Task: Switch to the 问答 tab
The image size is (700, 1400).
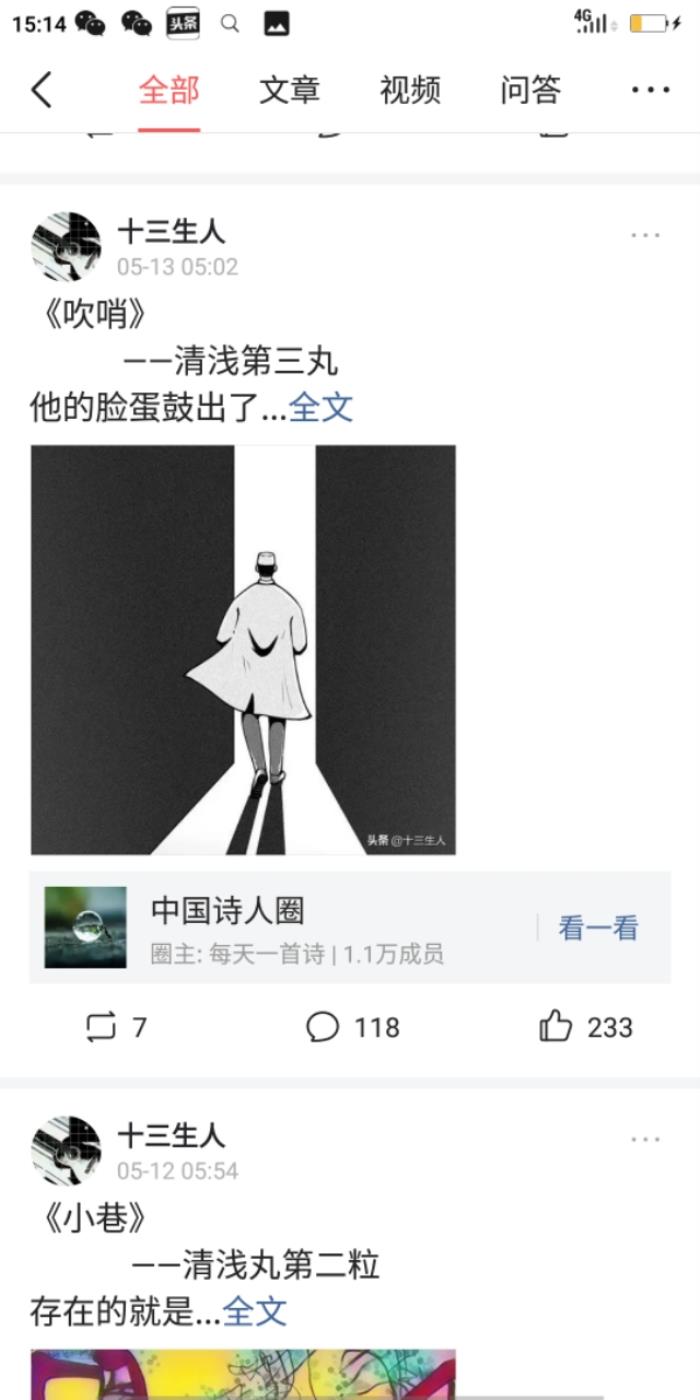Action: 531,90
